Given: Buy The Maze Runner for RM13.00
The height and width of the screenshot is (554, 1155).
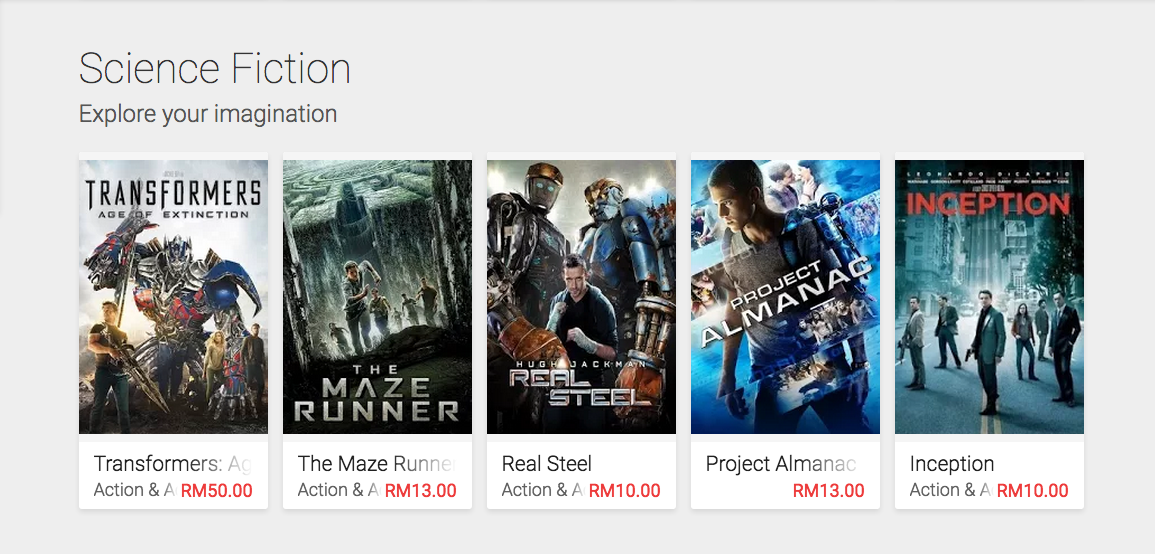Looking at the screenshot, I should click(x=421, y=491).
